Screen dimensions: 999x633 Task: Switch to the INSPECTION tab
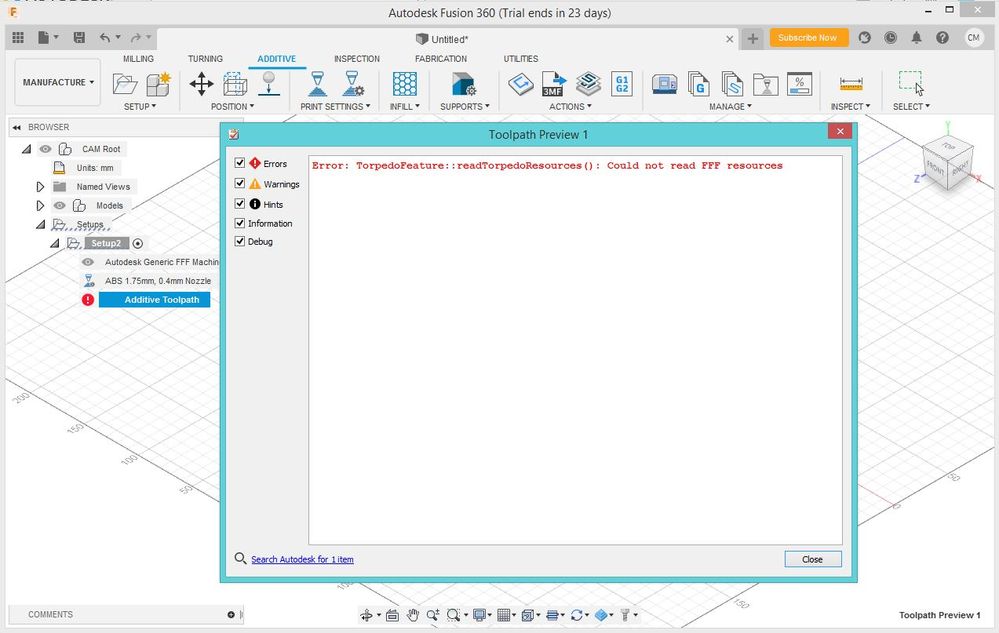[x=357, y=59]
